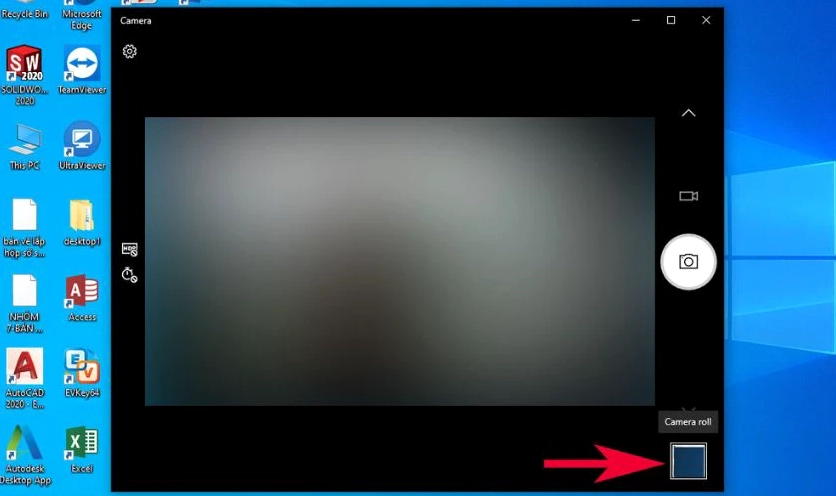Viewport: 836px width, 496px height.
Task: Select SOLIDWORKS 2020 desktop shortcut
Action: click(x=25, y=75)
